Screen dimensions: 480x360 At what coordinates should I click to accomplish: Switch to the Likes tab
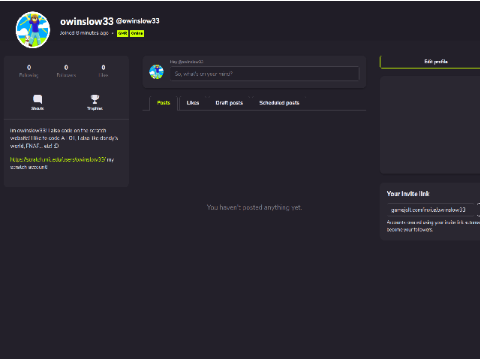(x=193, y=103)
